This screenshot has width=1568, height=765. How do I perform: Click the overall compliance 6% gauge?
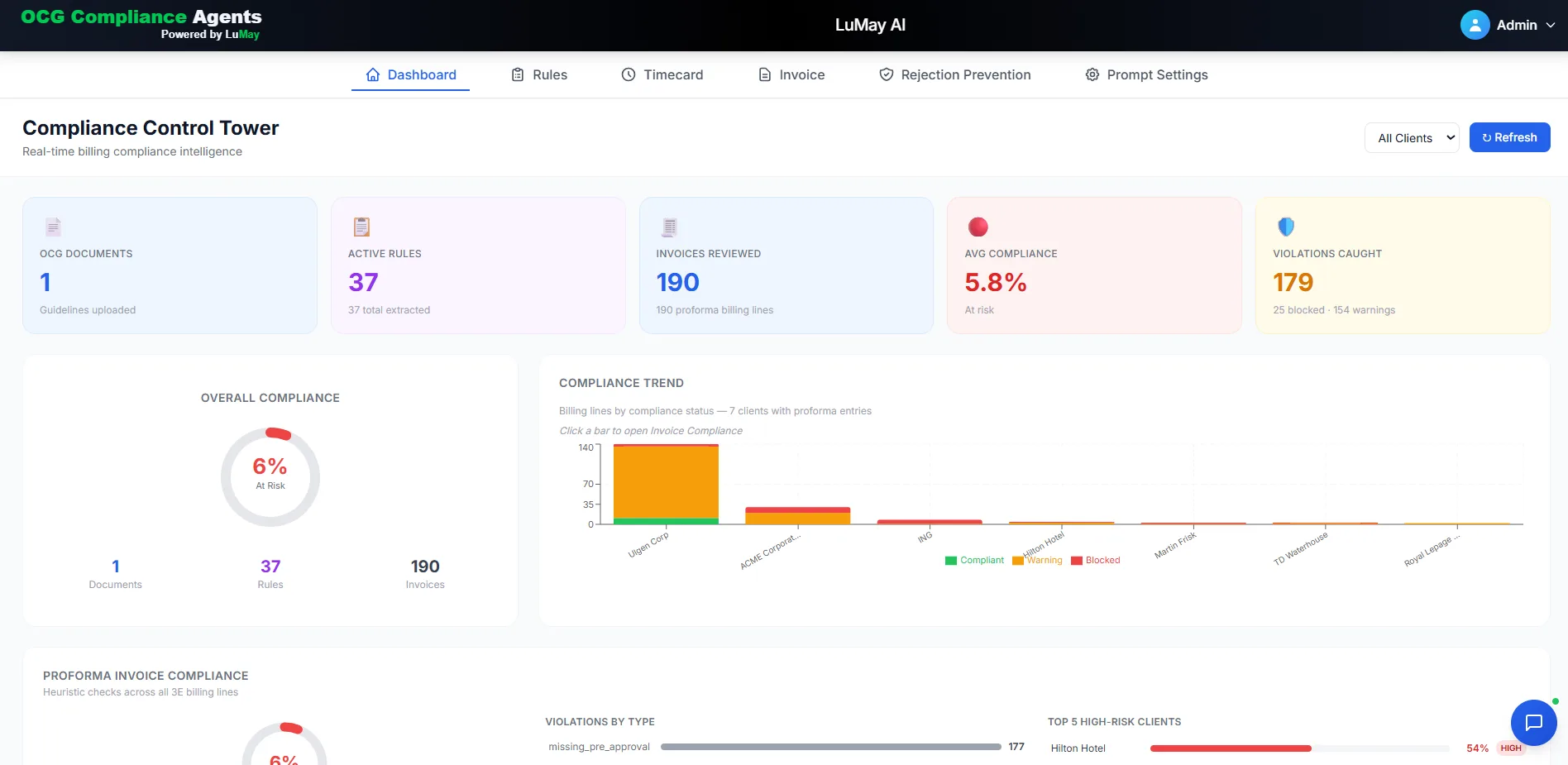click(270, 477)
